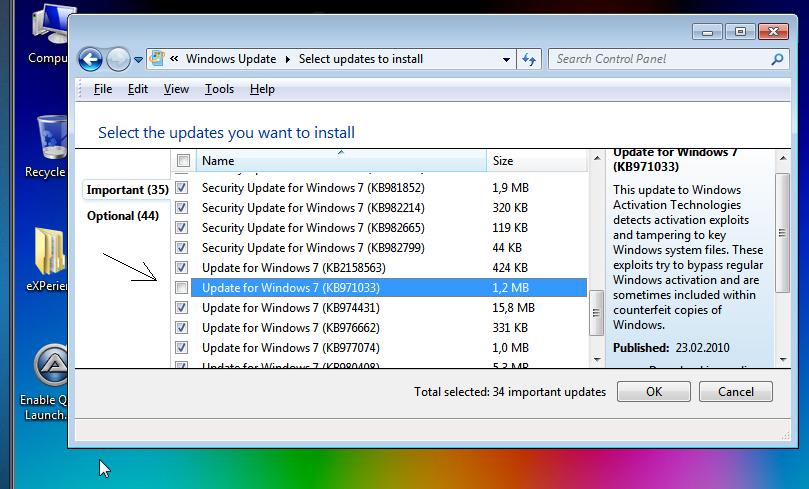
Task: Sort updates by the Size column
Action: (x=537, y=160)
